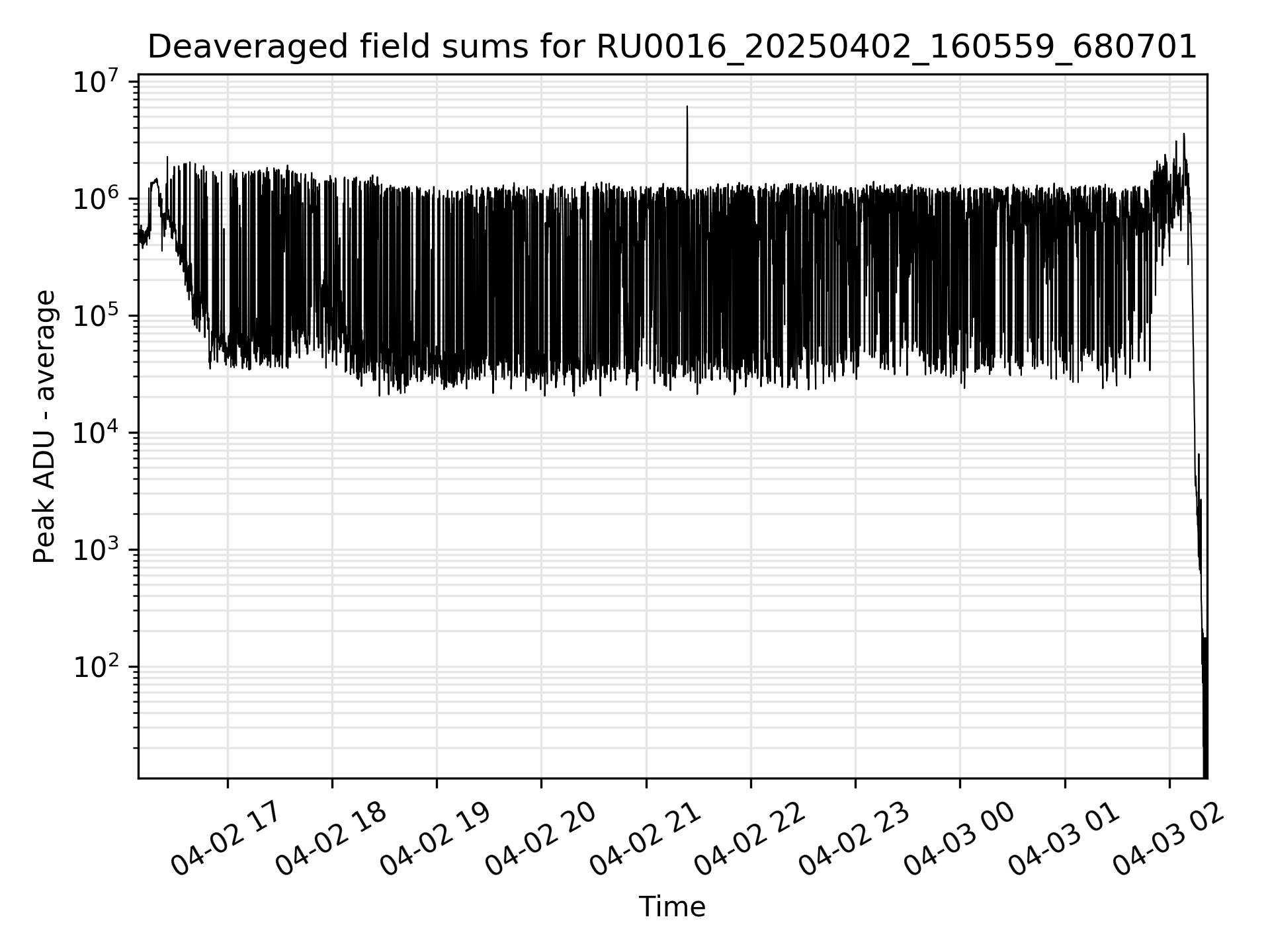
Task: Click x-axis tick label '04-02 23'
Action: click(x=854, y=840)
